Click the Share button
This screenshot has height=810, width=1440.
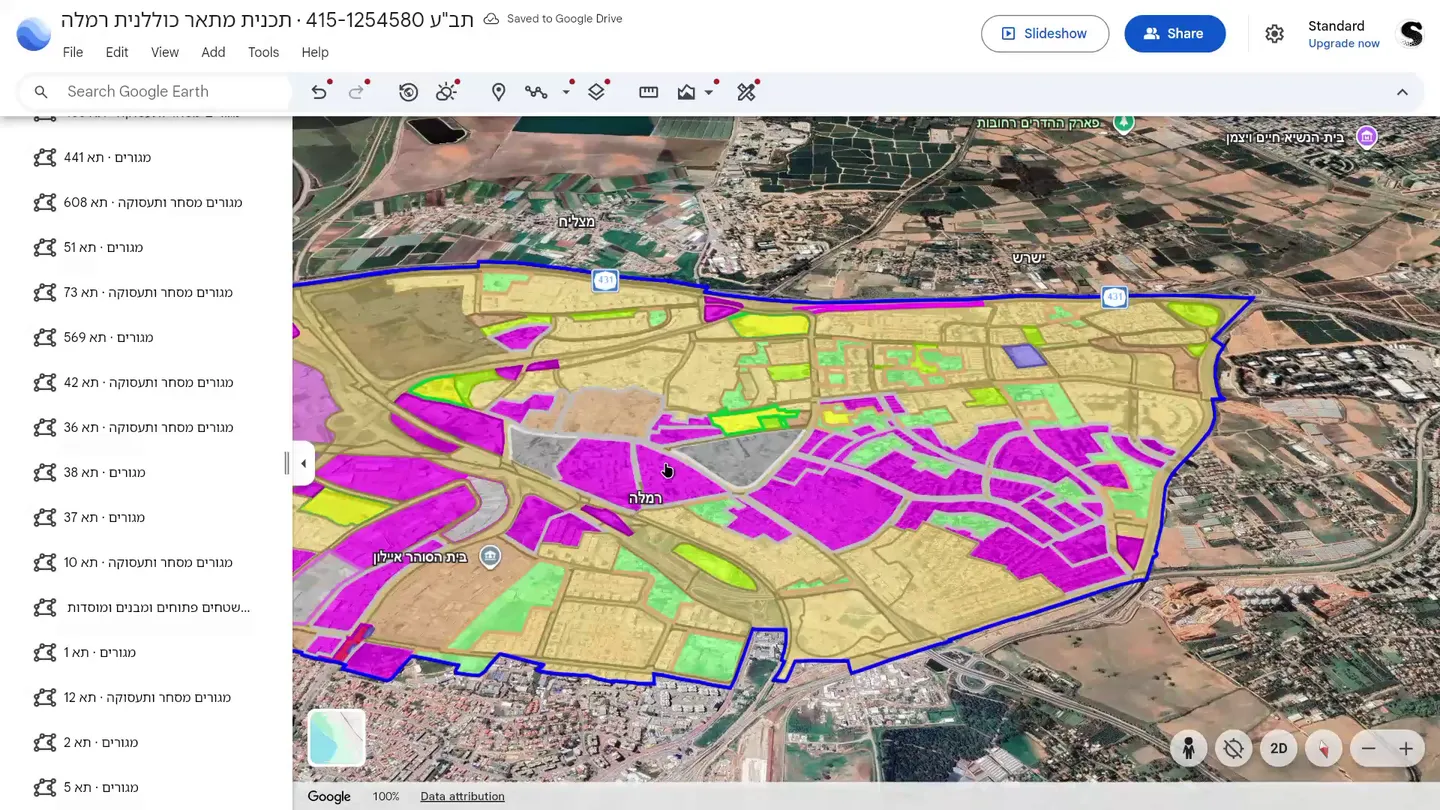click(x=1175, y=34)
